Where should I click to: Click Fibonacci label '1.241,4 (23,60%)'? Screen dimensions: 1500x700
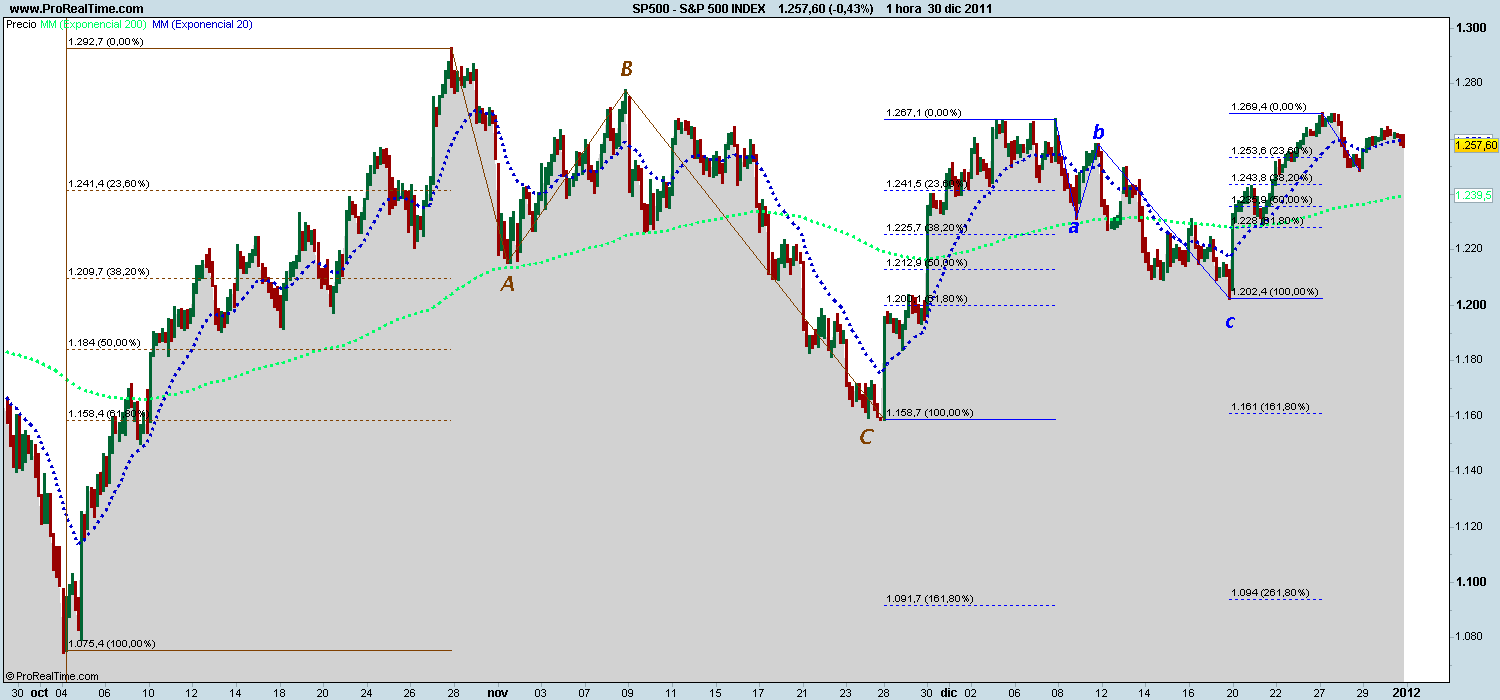pos(109,184)
